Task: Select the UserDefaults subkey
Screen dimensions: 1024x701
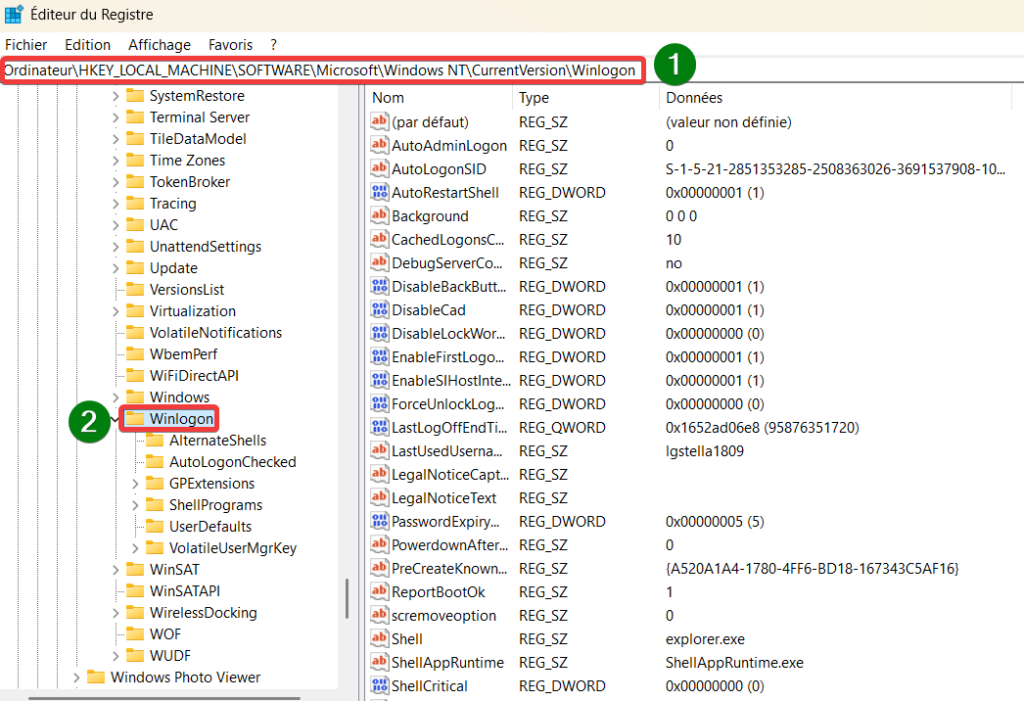Action: [x=210, y=527]
